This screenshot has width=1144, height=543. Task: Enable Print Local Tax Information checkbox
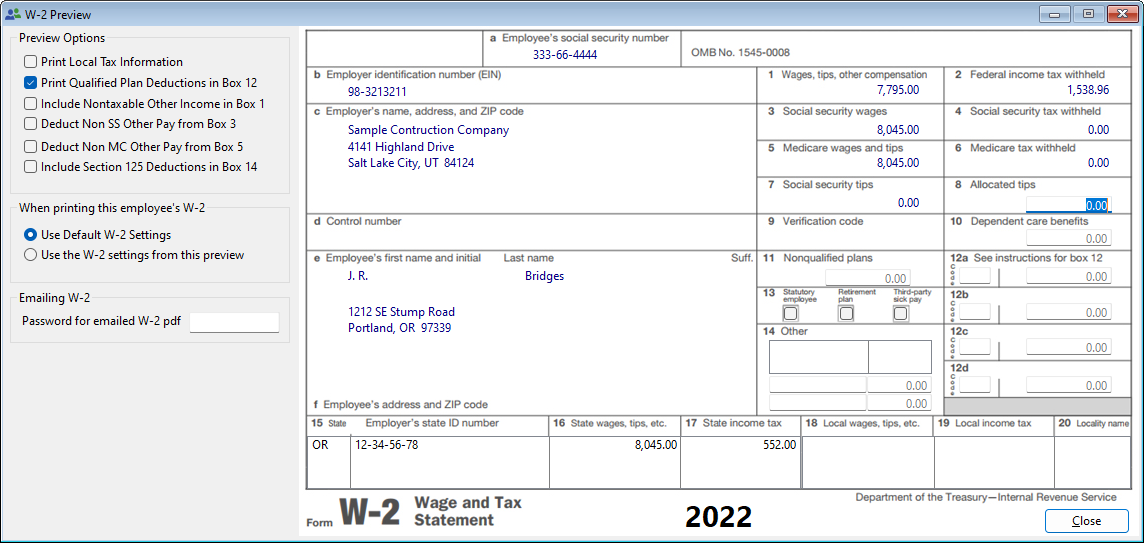[31, 62]
